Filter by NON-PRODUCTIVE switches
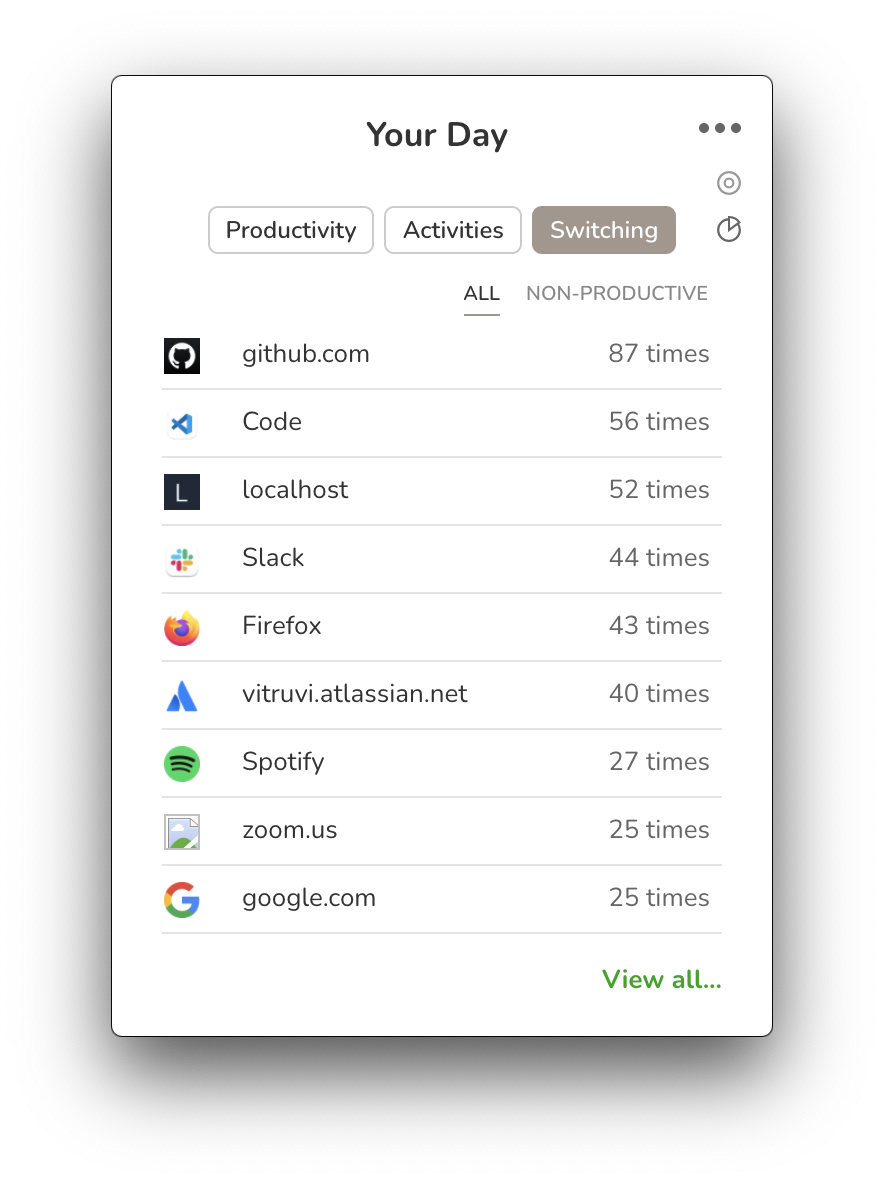 617,293
